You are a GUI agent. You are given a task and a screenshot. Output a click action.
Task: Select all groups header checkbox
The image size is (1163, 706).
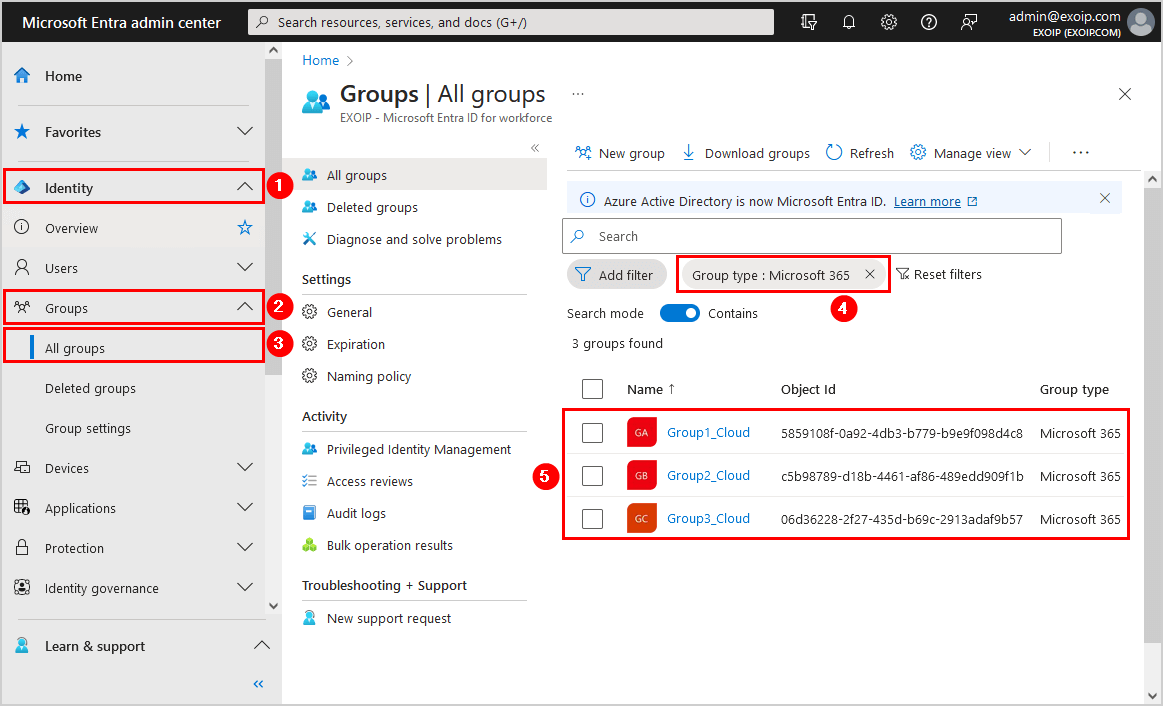coord(593,389)
